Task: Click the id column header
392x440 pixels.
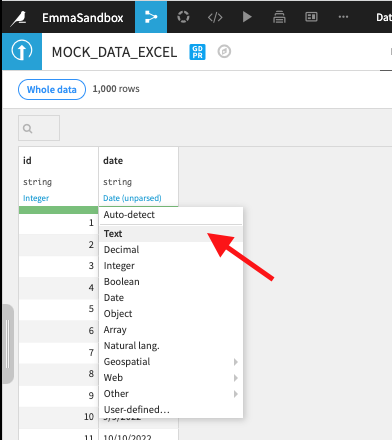Action: (x=27, y=161)
